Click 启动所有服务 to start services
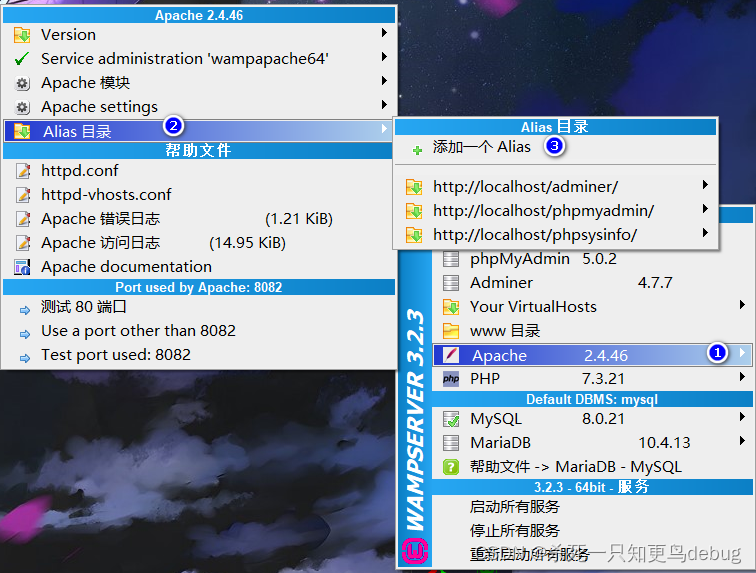756x573 pixels. tap(592, 507)
